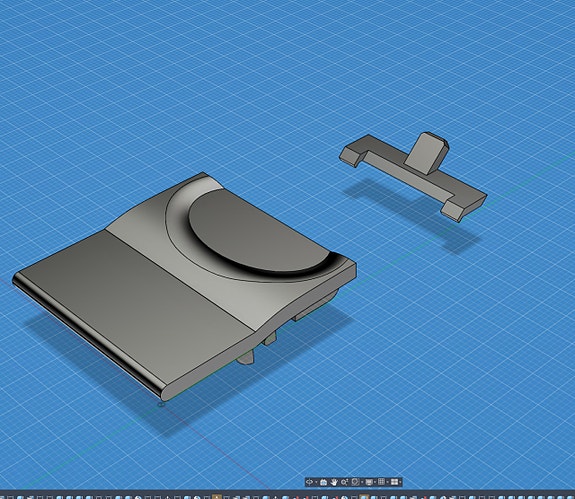Image resolution: width=575 pixels, height=499 pixels.
Task: Select the small clip bracket body
Action: pyautogui.click(x=413, y=177)
